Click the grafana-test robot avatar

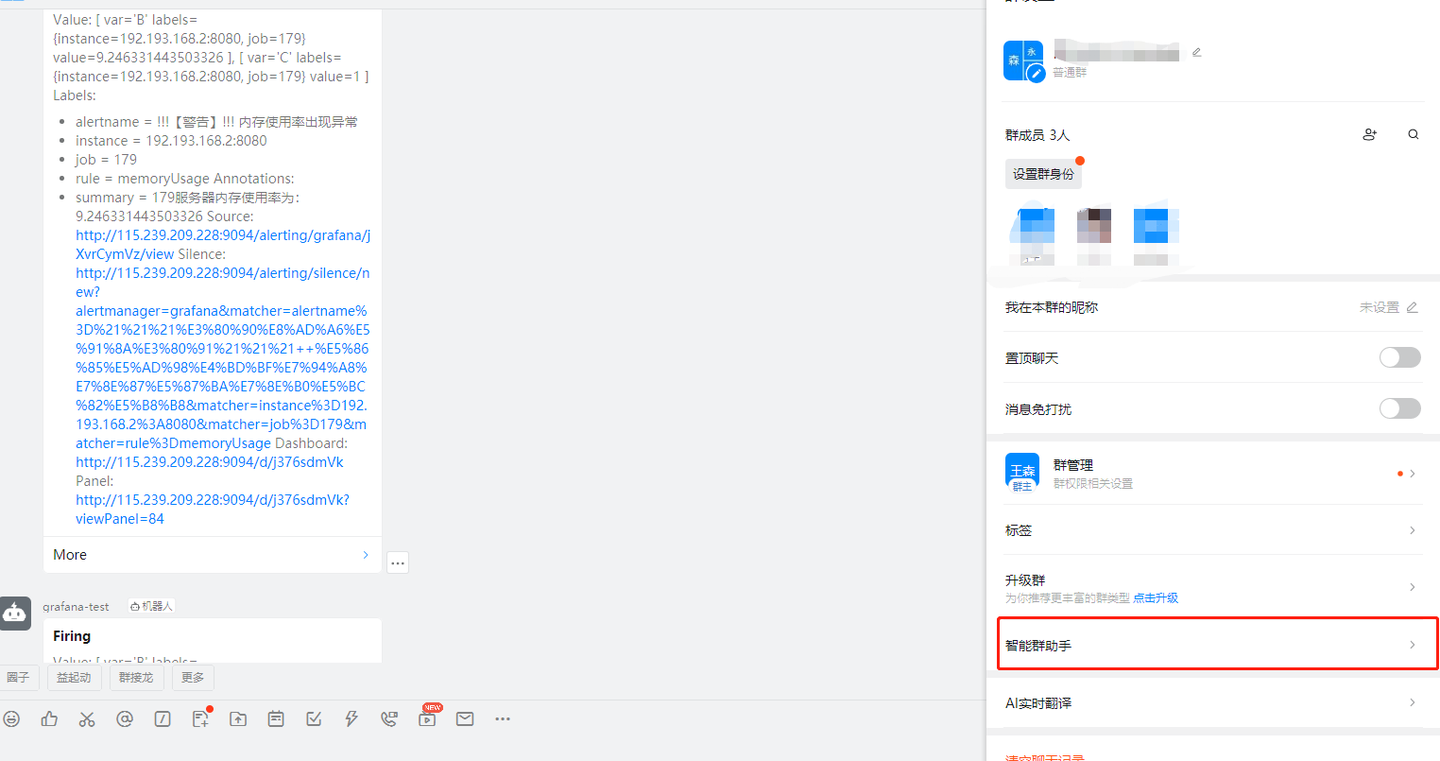pos(14,613)
